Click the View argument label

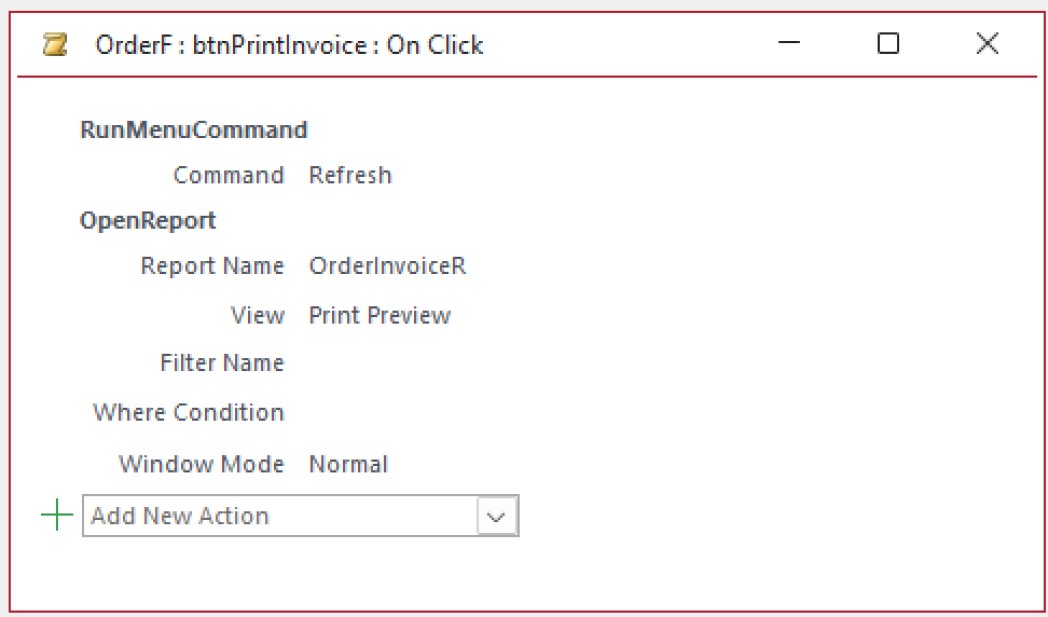pyautogui.click(x=261, y=314)
